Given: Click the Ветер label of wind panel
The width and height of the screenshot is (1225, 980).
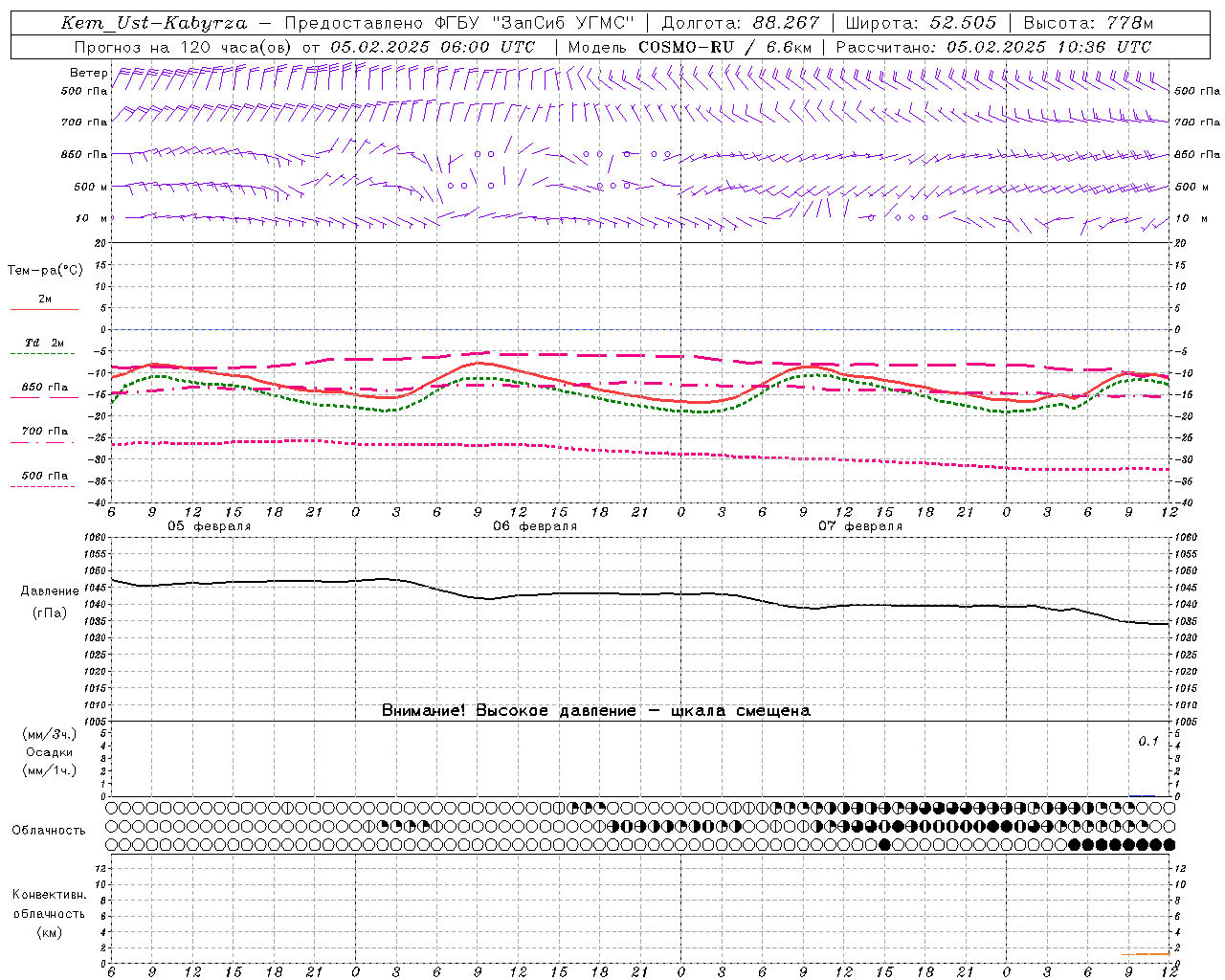Looking at the screenshot, I should [89, 73].
